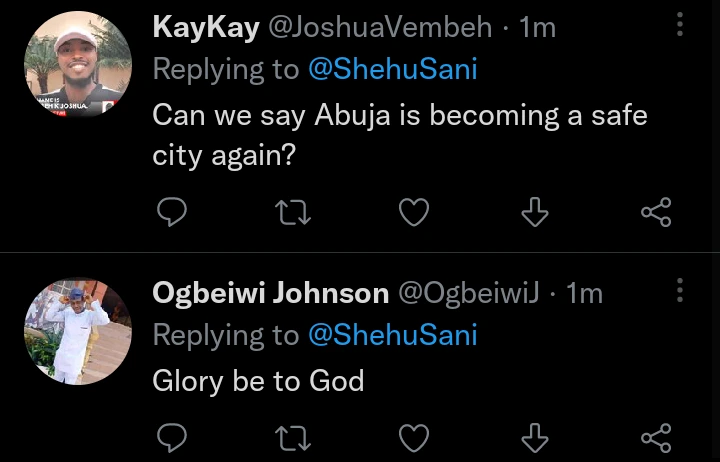Downvote Ogbeiwi Johnson's tweet

pos(535,437)
